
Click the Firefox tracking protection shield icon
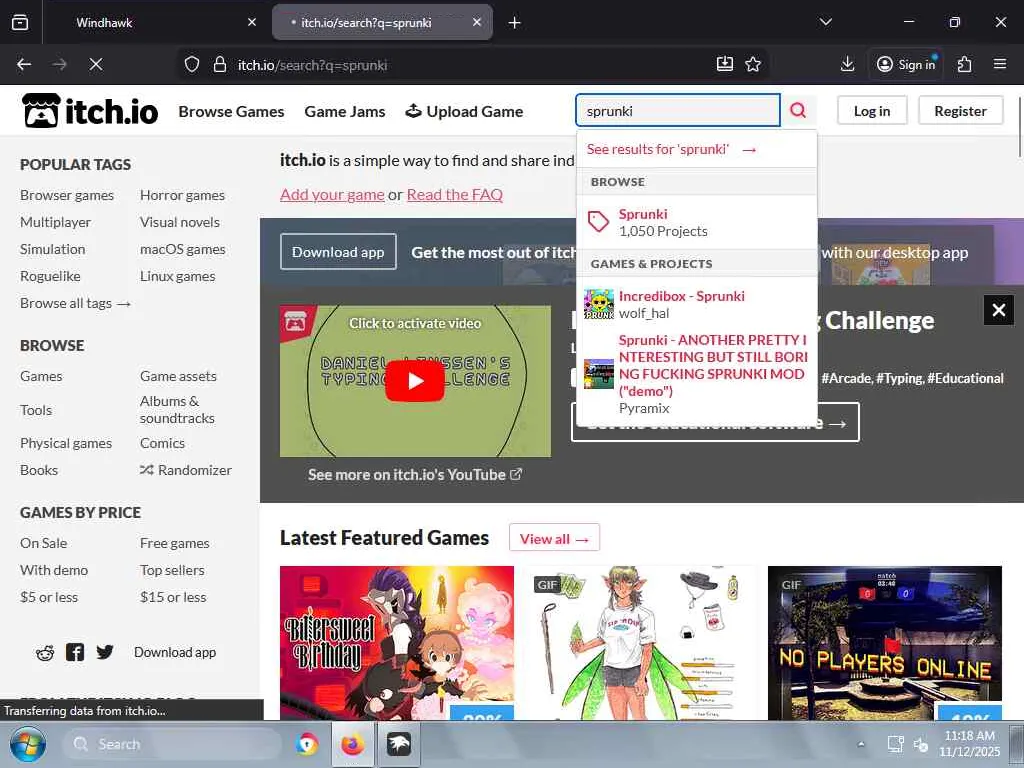pyautogui.click(x=191, y=64)
